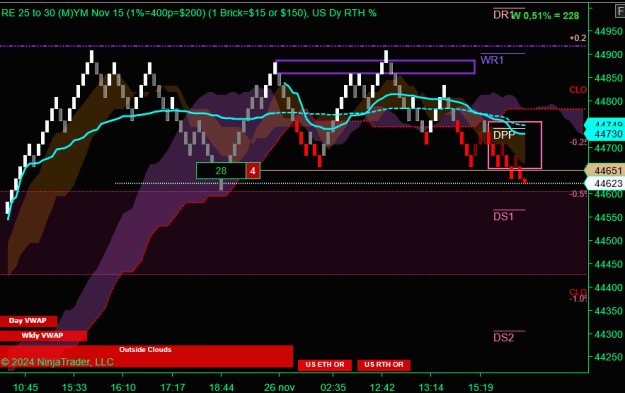625x393 pixels.
Task: Click the +0.2 percent level label
Action: 578,38
